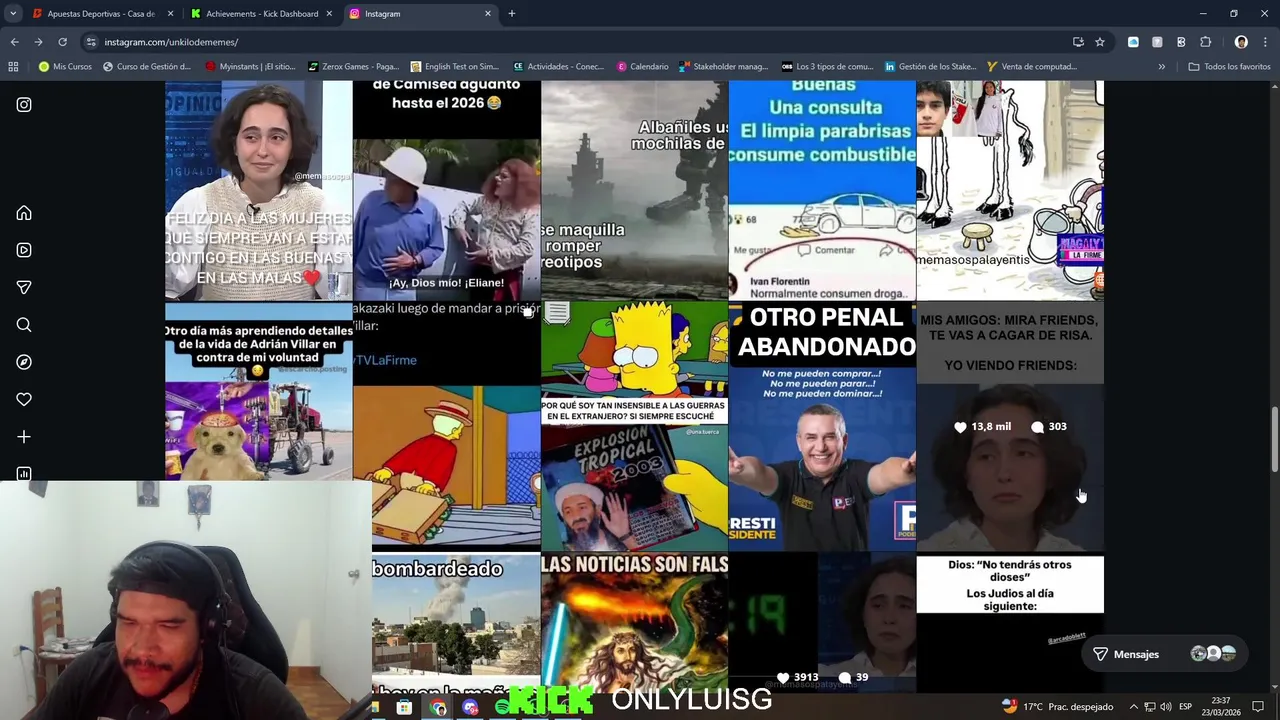Open Todos los favoritos folder
1280x720 pixels.
click(x=1229, y=67)
